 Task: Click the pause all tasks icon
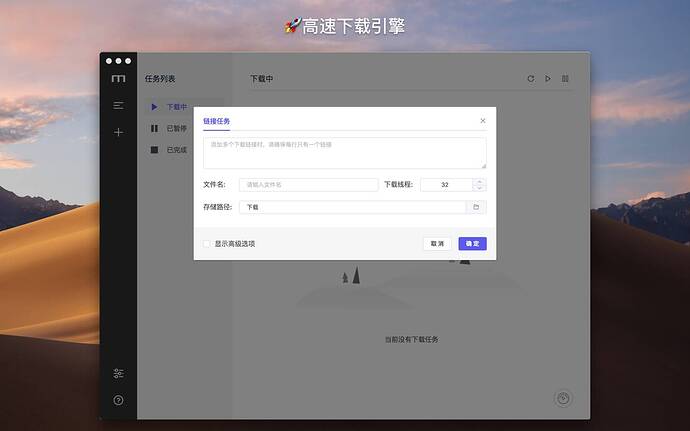[x=565, y=78]
